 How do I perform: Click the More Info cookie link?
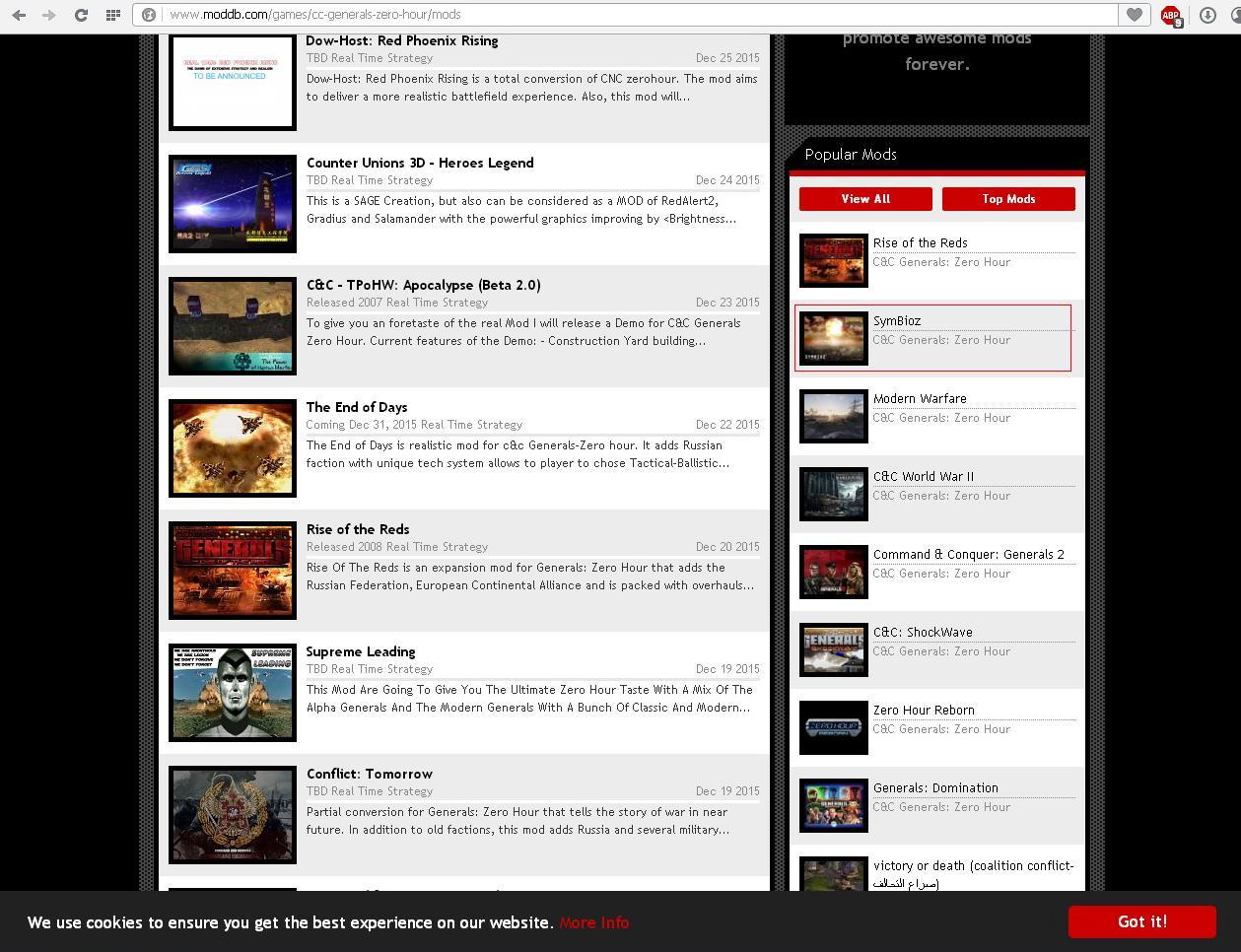coord(593,922)
